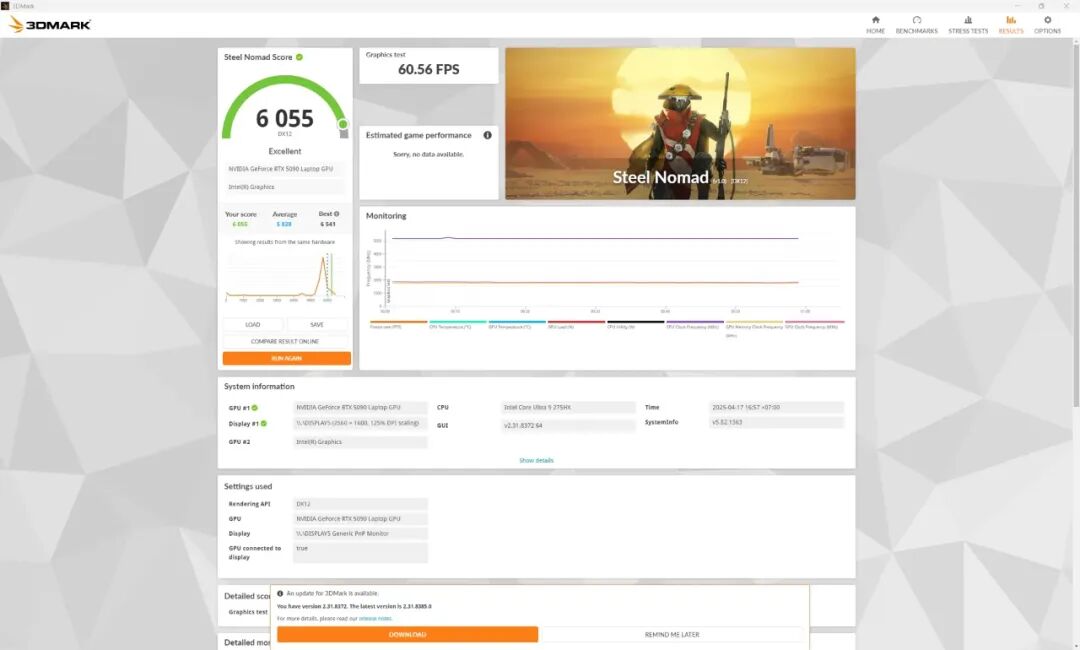Click the SystemInfo version field
The height and width of the screenshot is (650, 1080).
(776, 422)
